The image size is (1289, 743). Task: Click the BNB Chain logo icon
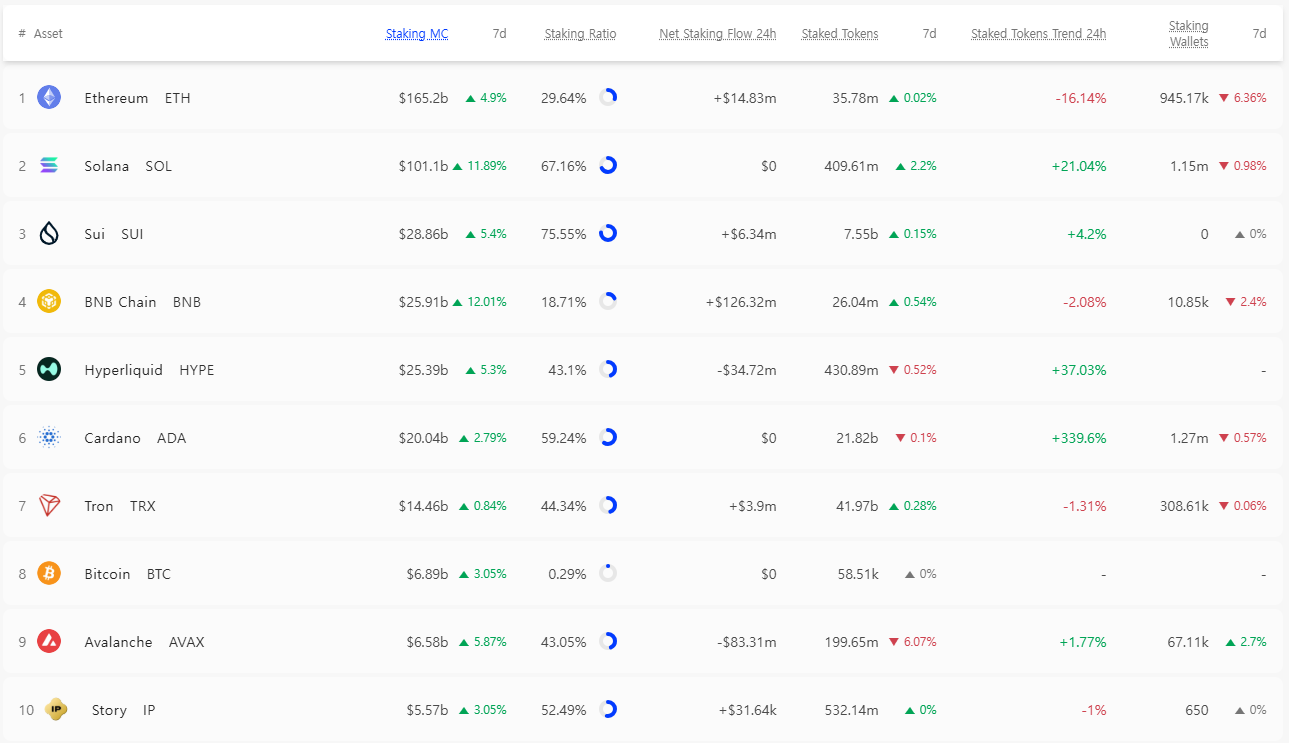click(x=49, y=301)
